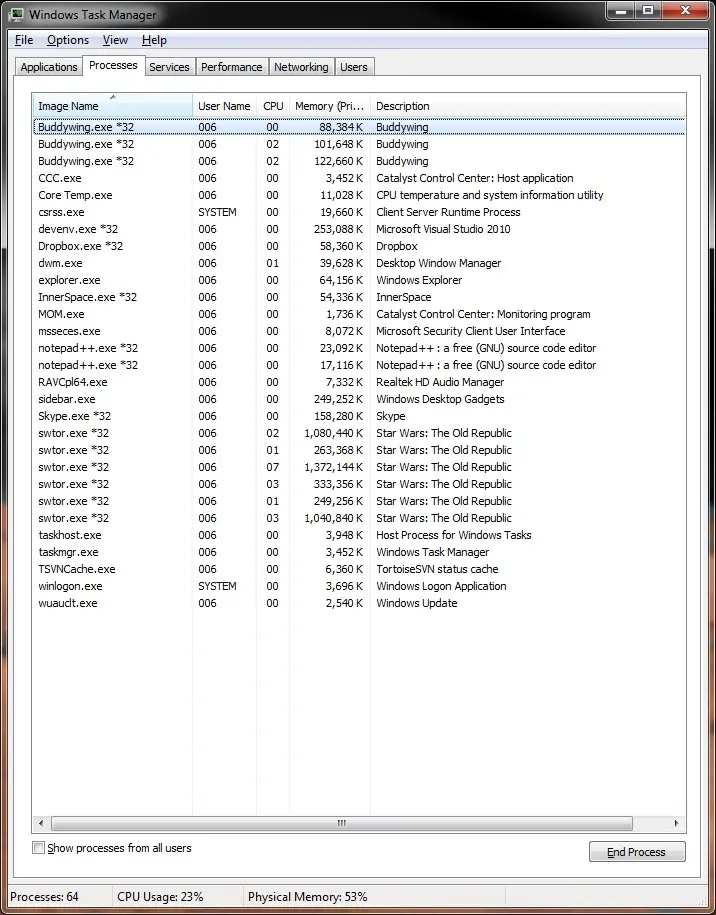Enable Show processes from all users
716x915 pixels.
click(x=39, y=848)
